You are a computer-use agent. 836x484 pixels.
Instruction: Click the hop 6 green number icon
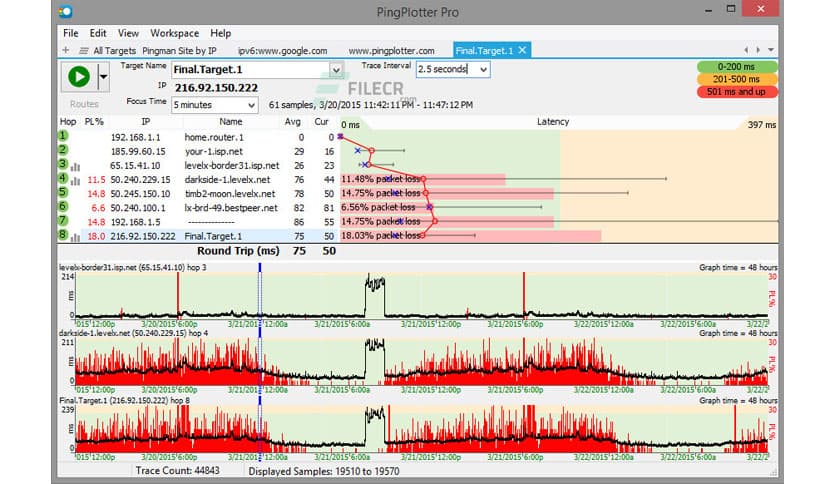pos(63,206)
